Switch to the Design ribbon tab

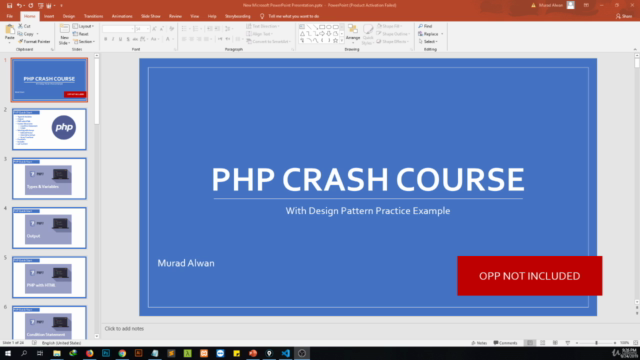click(x=69, y=16)
